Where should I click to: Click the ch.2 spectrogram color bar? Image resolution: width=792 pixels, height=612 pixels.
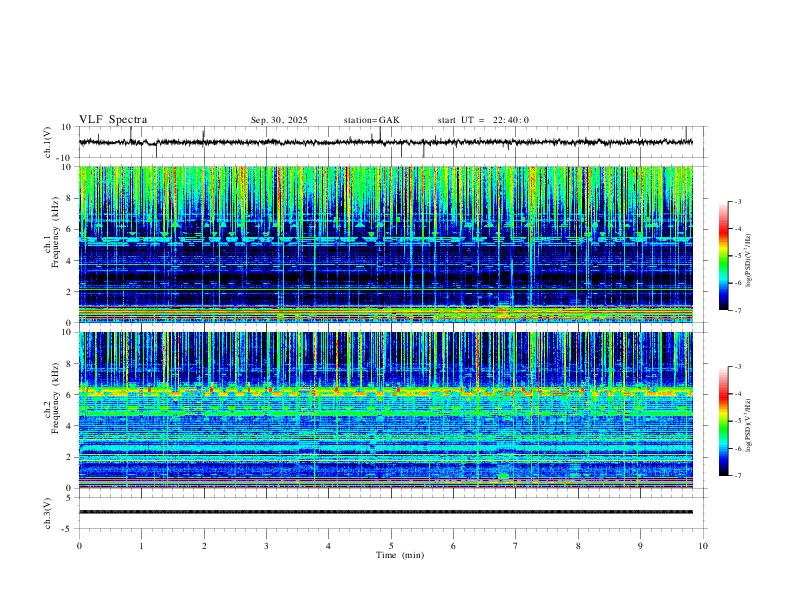723,421
